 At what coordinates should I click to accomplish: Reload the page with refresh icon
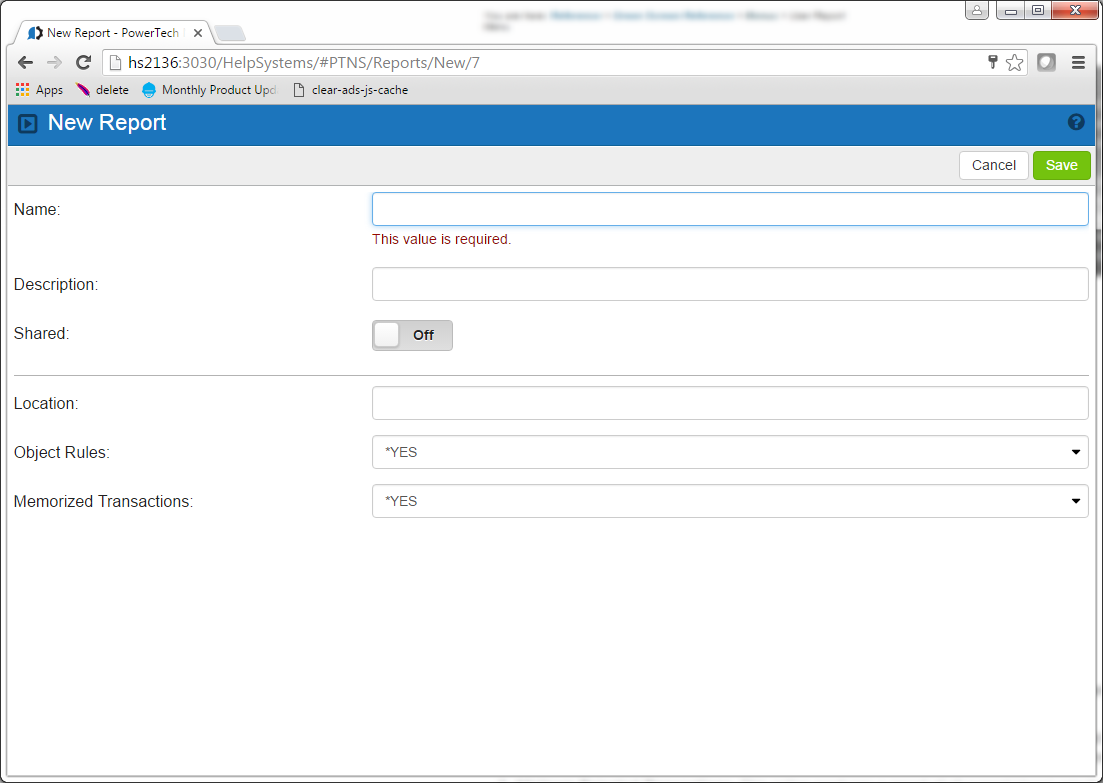point(84,63)
